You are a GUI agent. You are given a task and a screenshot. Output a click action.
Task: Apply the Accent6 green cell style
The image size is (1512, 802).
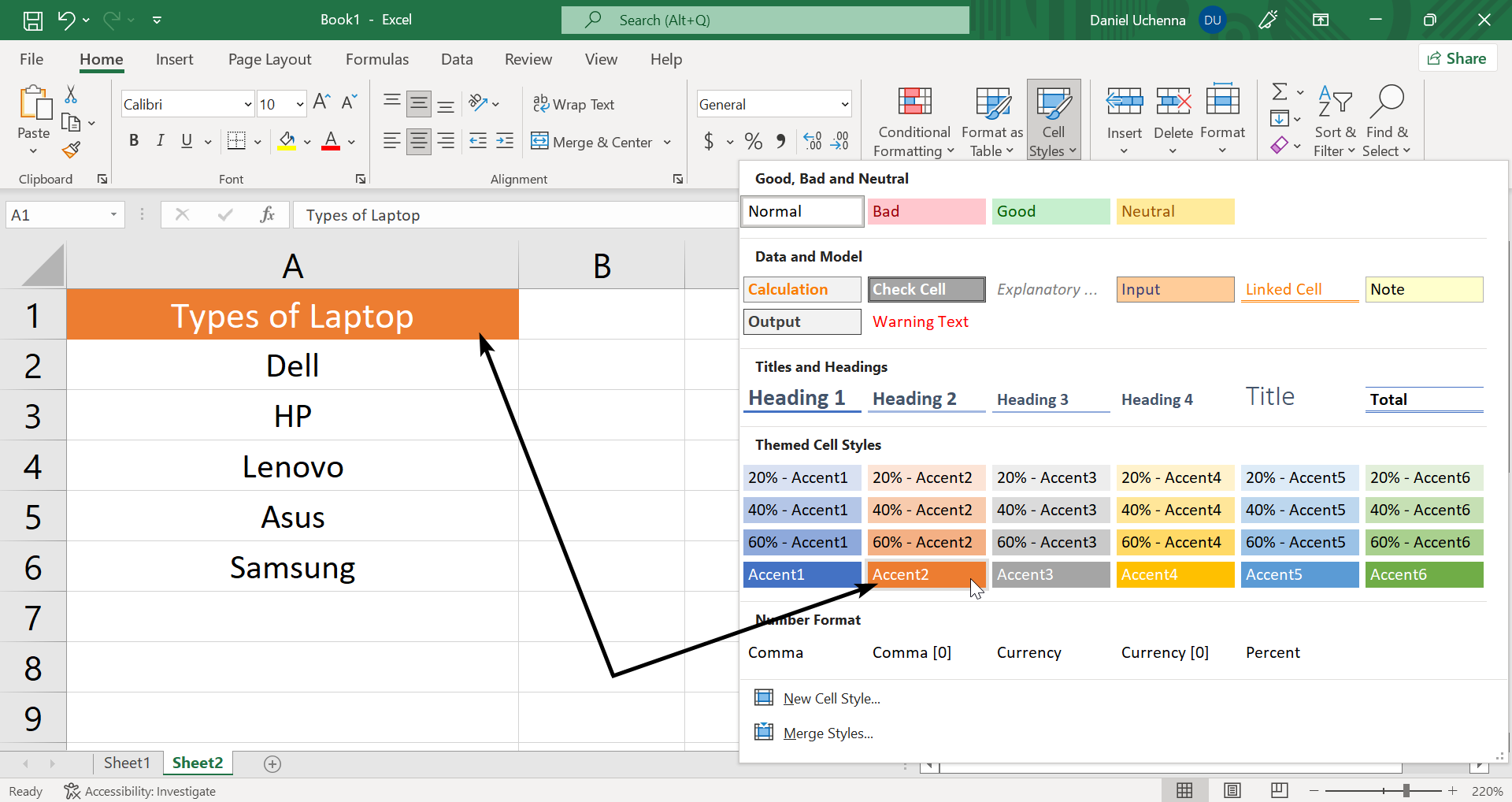pos(1423,574)
